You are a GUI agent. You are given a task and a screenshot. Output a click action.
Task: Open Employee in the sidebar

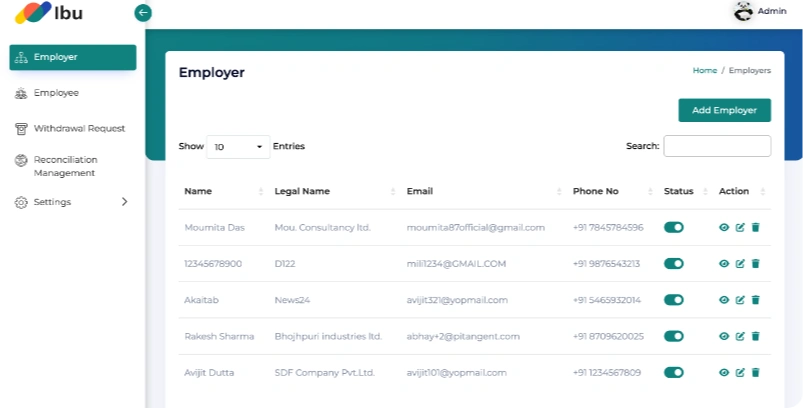click(x=56, y=93)
